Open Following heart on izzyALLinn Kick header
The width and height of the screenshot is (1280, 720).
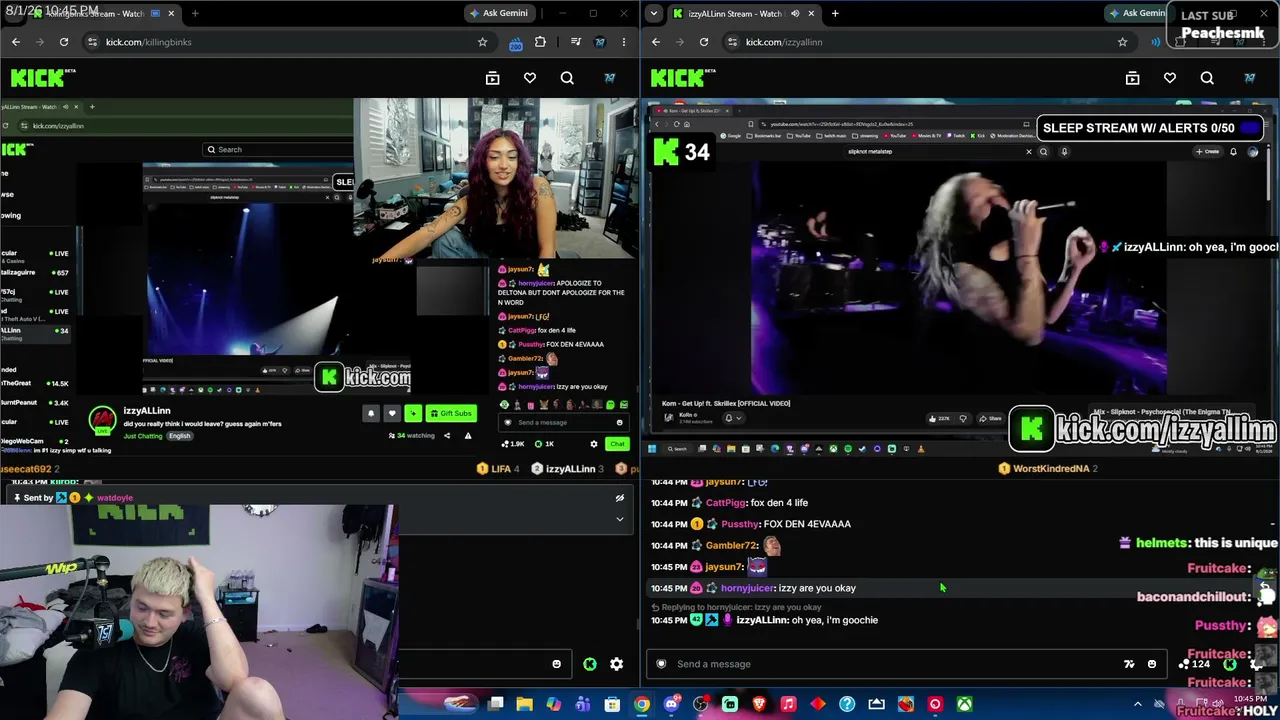coord(1170,78)
